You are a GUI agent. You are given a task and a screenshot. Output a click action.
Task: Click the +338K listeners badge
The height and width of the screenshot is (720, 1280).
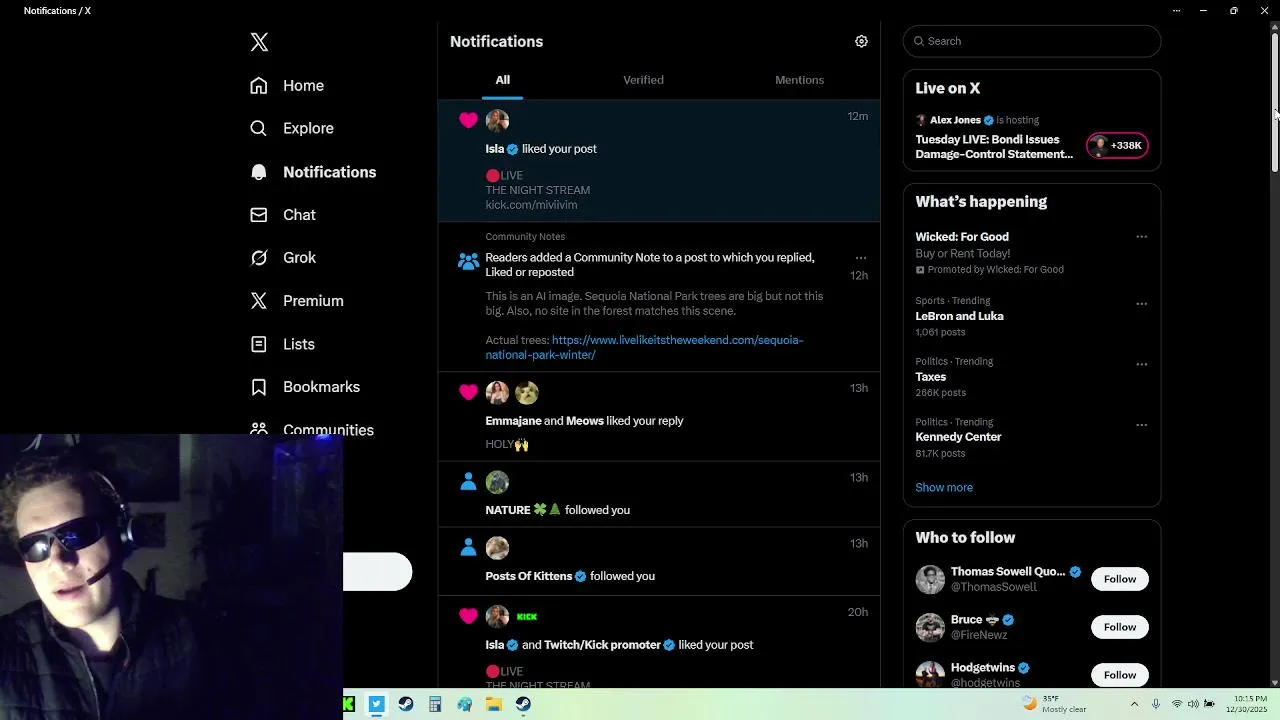pos(1117,145)
